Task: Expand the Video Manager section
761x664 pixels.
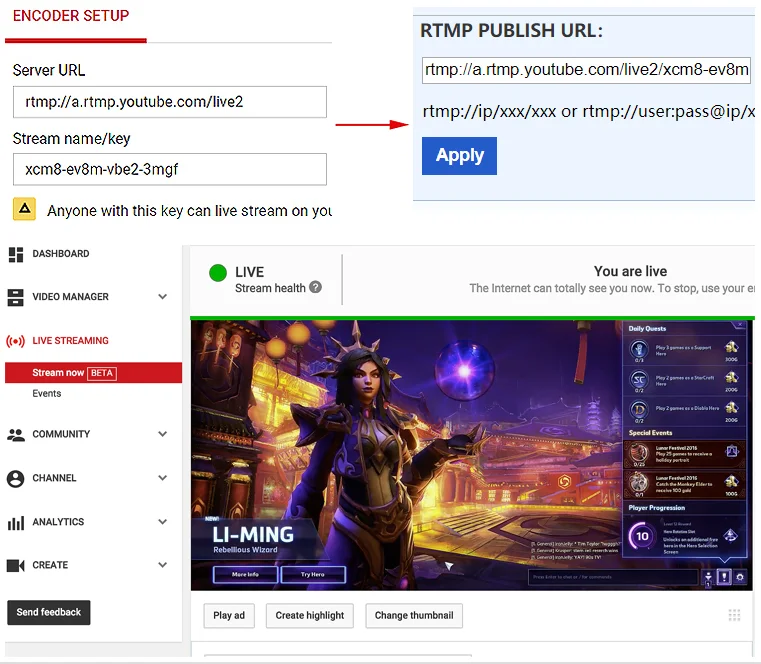Action: [163, 297]
